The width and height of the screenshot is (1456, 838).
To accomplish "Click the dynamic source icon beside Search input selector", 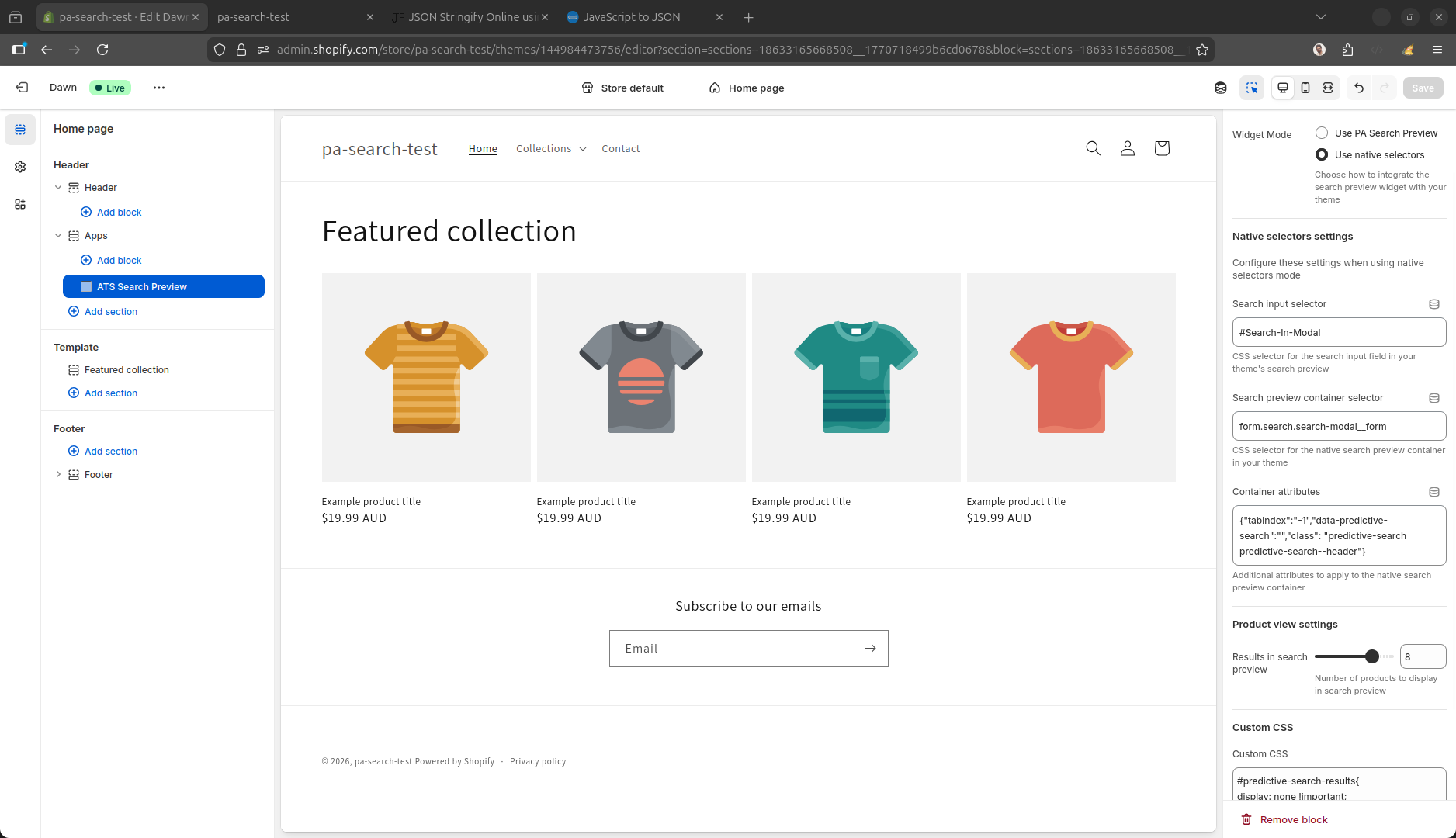I will (1434, 304).
